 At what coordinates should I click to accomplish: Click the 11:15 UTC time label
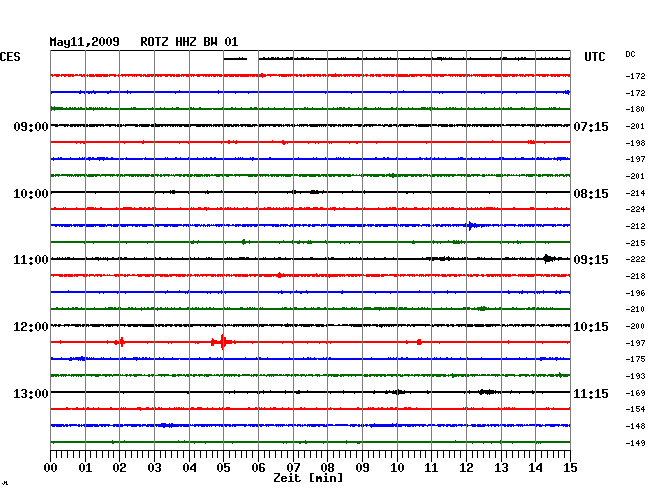click(x=591, y=393)
